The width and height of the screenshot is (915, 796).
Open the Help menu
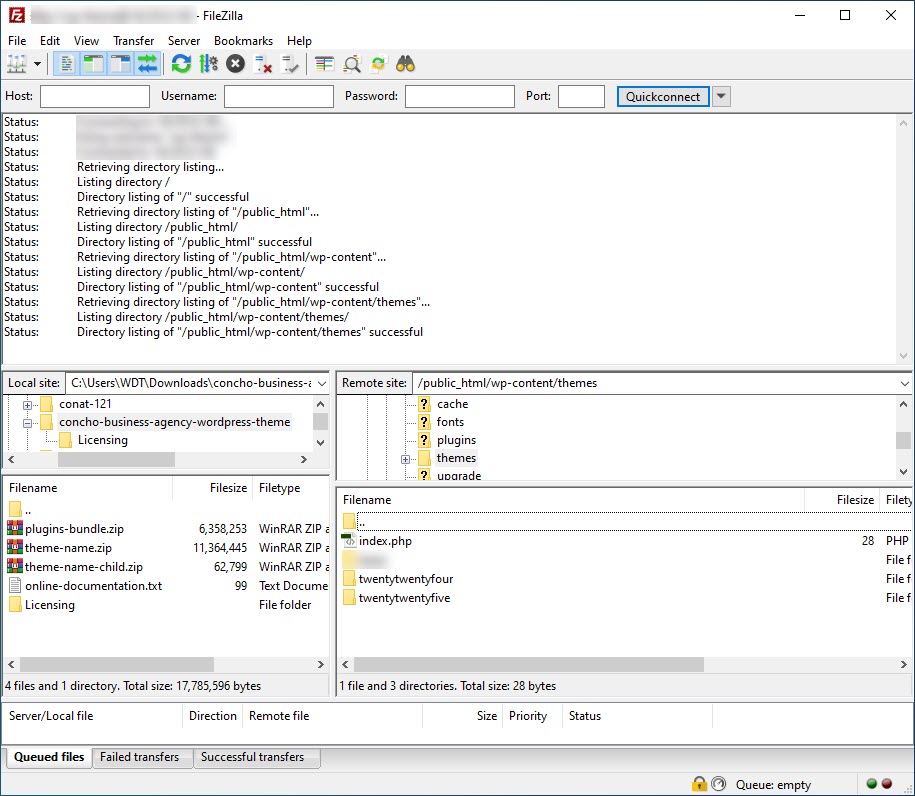(299, 41)
